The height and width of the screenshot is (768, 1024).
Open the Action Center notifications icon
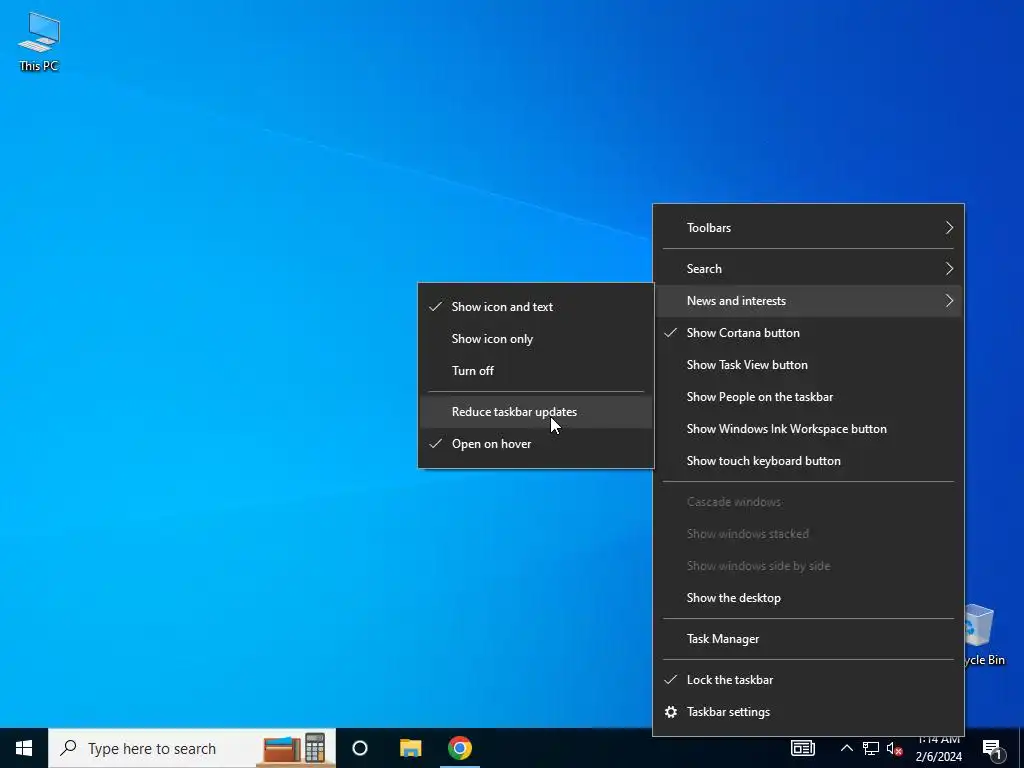[x=992, y=748]
